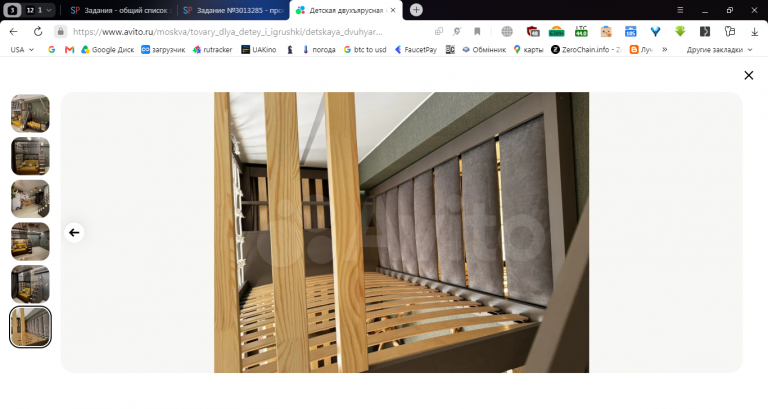Show more hidden bookmarks chevron
This screenshot has height=409, width=768.
[x=665, y=49]
